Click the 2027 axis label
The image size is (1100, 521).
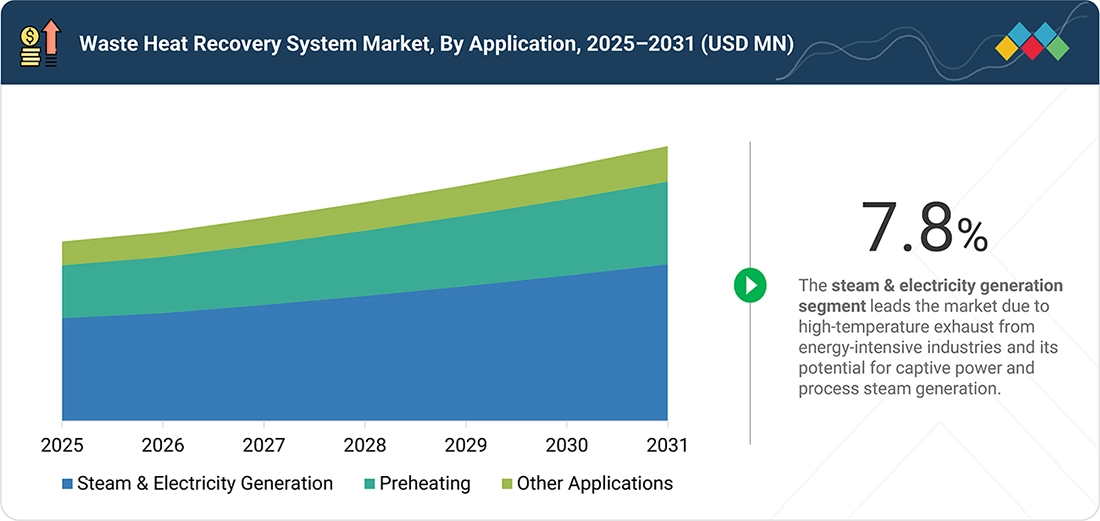[x=264, y=445]
